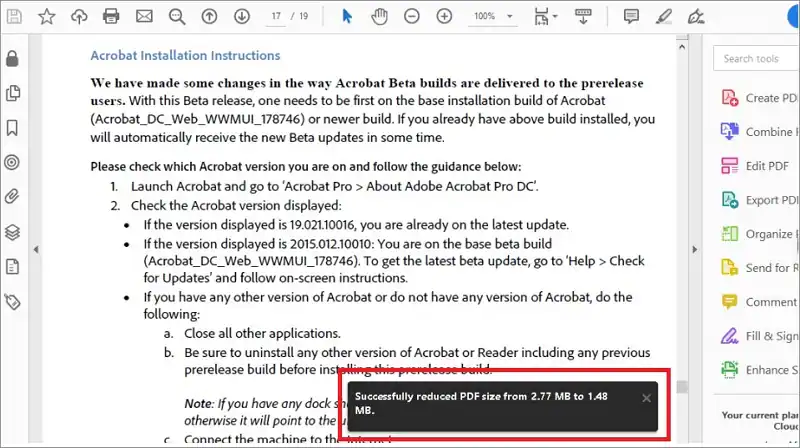Zoom in with plus button

pyautogui.click(x=444, y=16)
